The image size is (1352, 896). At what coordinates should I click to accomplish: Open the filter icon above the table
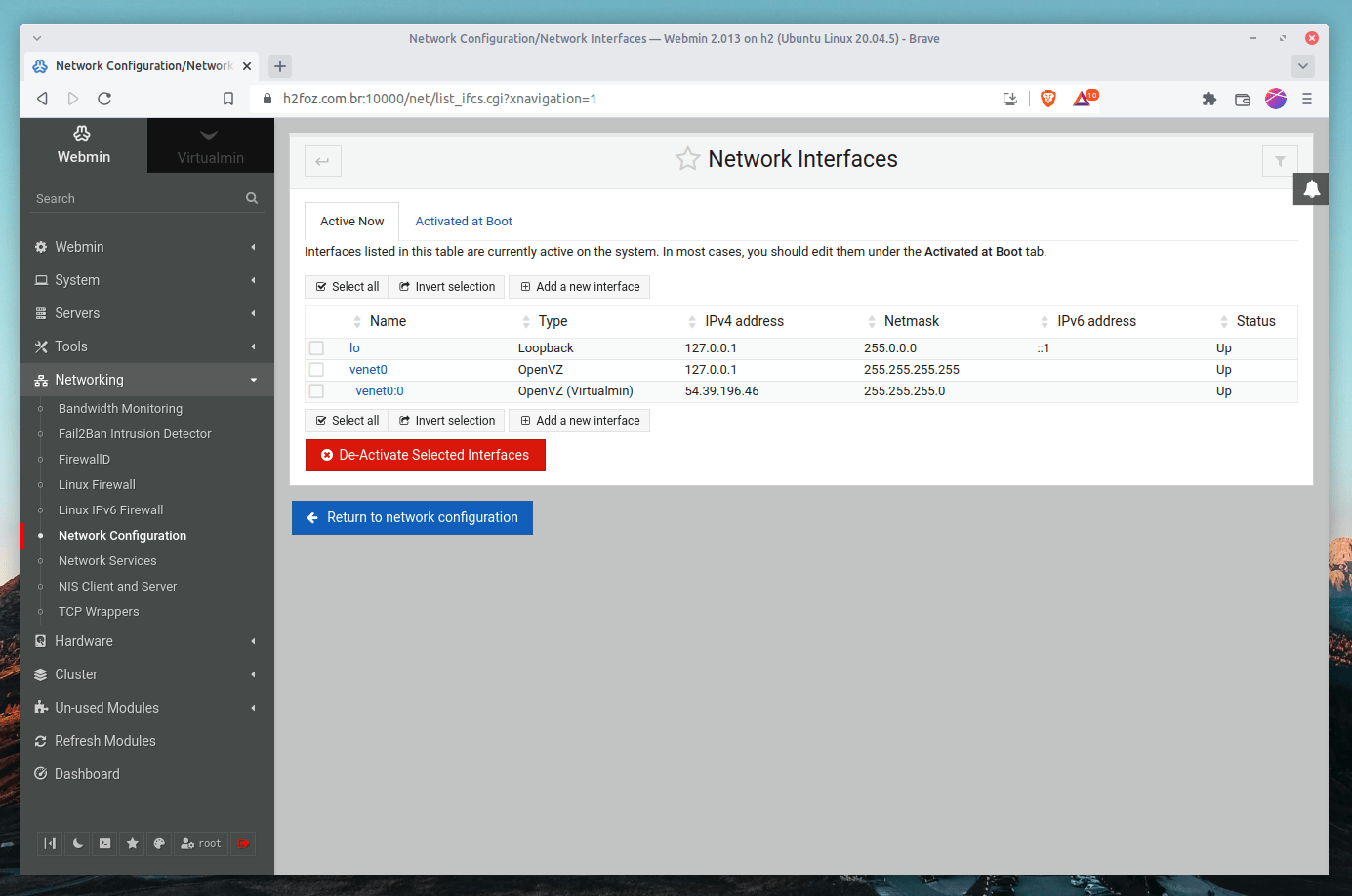pyautogui.click(x=1279, y=160)
